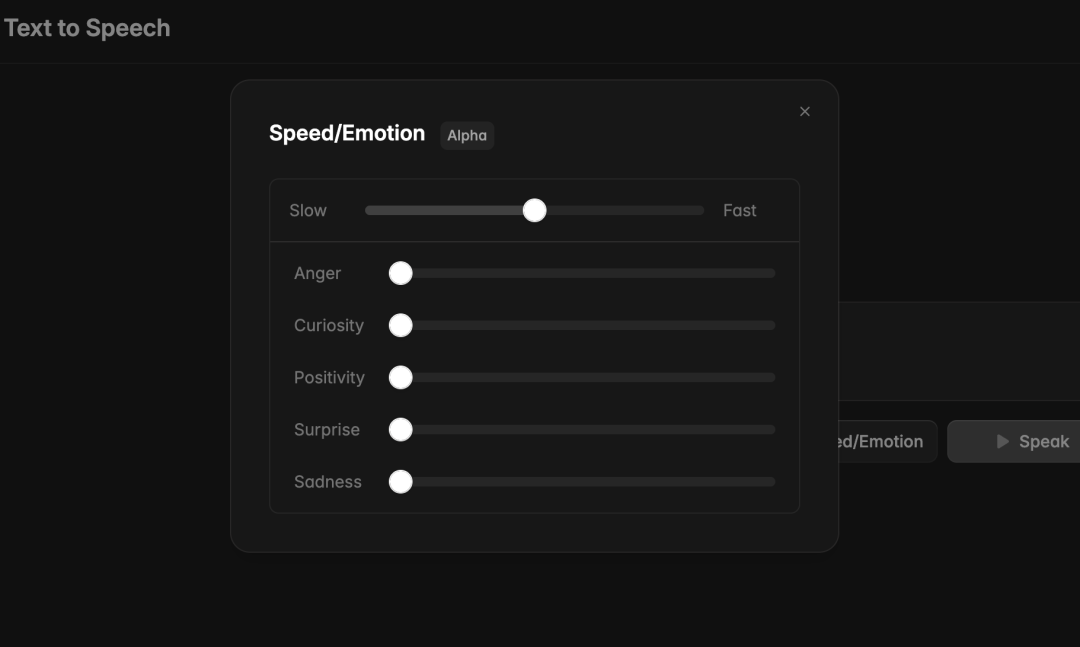
Task: Click the Alpha badge next to the title
Action: [x=467, y=136]
